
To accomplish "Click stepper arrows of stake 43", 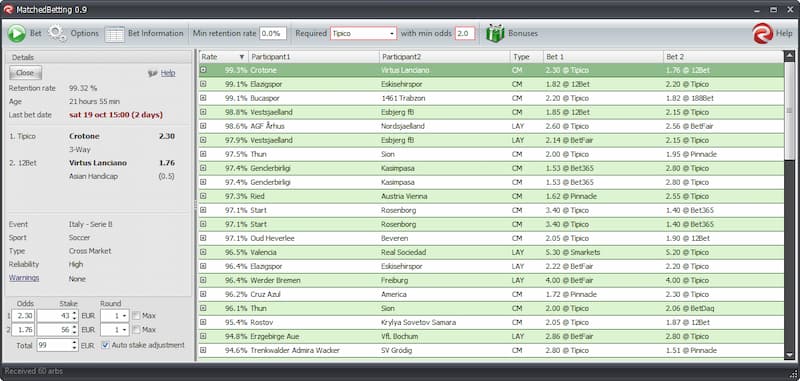I will pyautogui.click(x=74, y=316).
